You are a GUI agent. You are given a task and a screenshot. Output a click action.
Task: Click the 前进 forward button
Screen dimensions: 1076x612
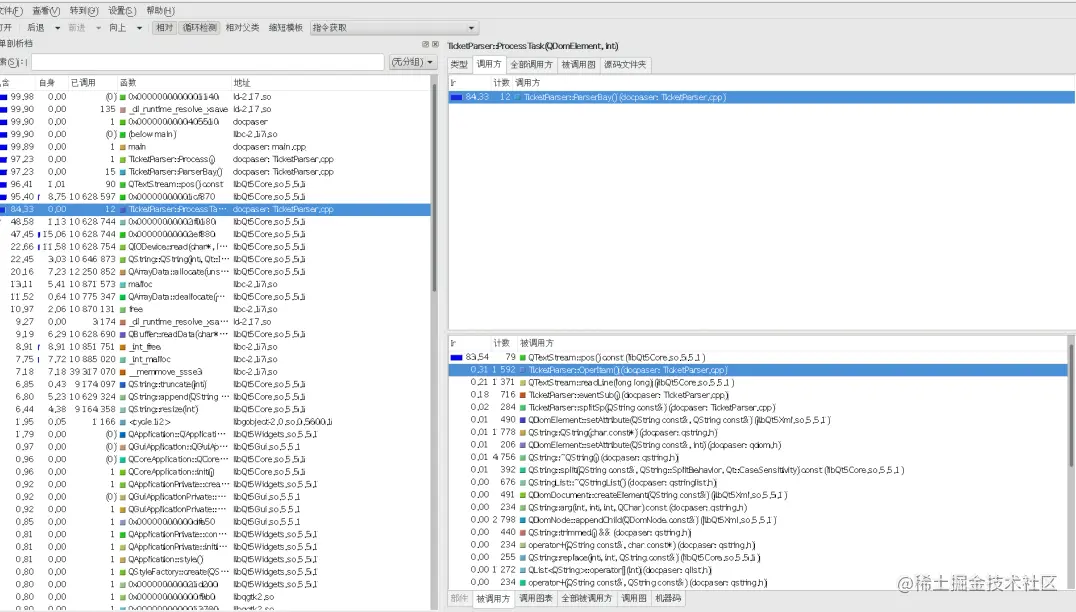coord(77,28)
